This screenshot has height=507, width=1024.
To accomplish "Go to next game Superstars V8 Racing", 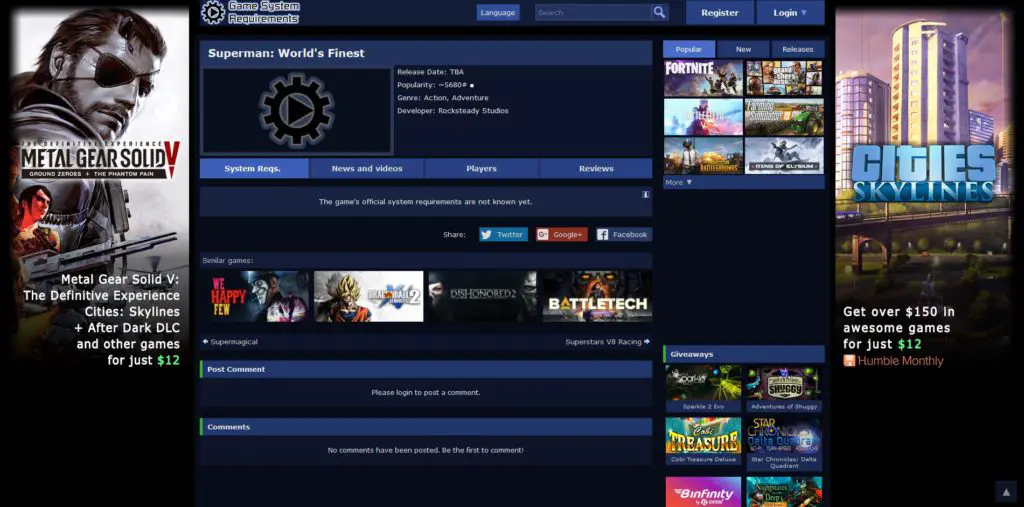I will tap(607, 342).
